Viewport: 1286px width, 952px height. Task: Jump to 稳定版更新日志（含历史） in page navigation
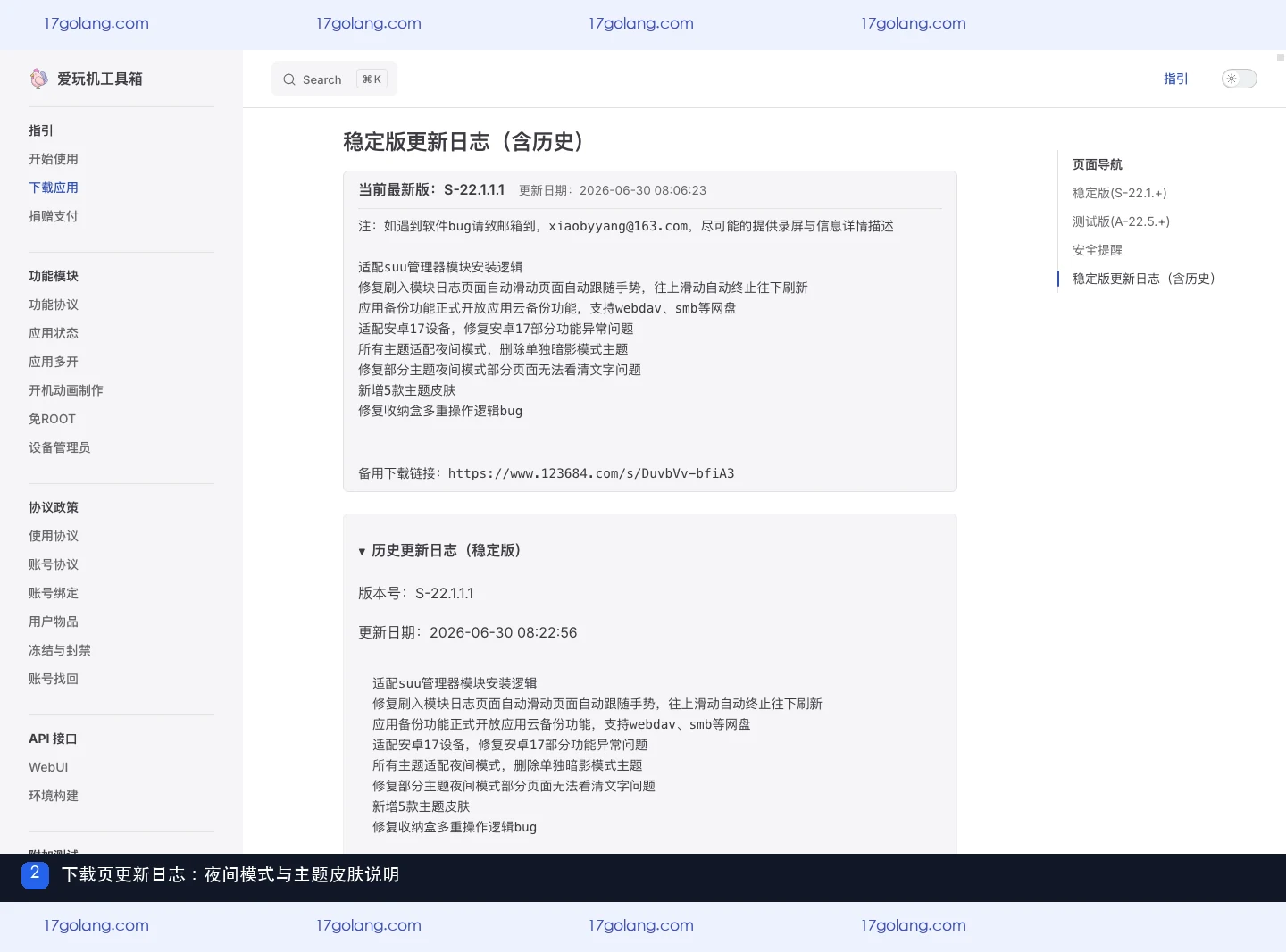(1144, 279)
